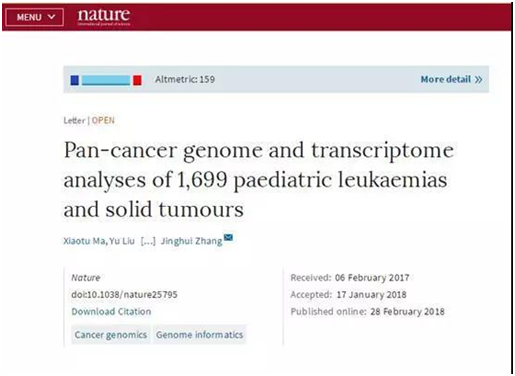Select the Genome informatics tag
The image size is (515, 376).
point(199,335)
